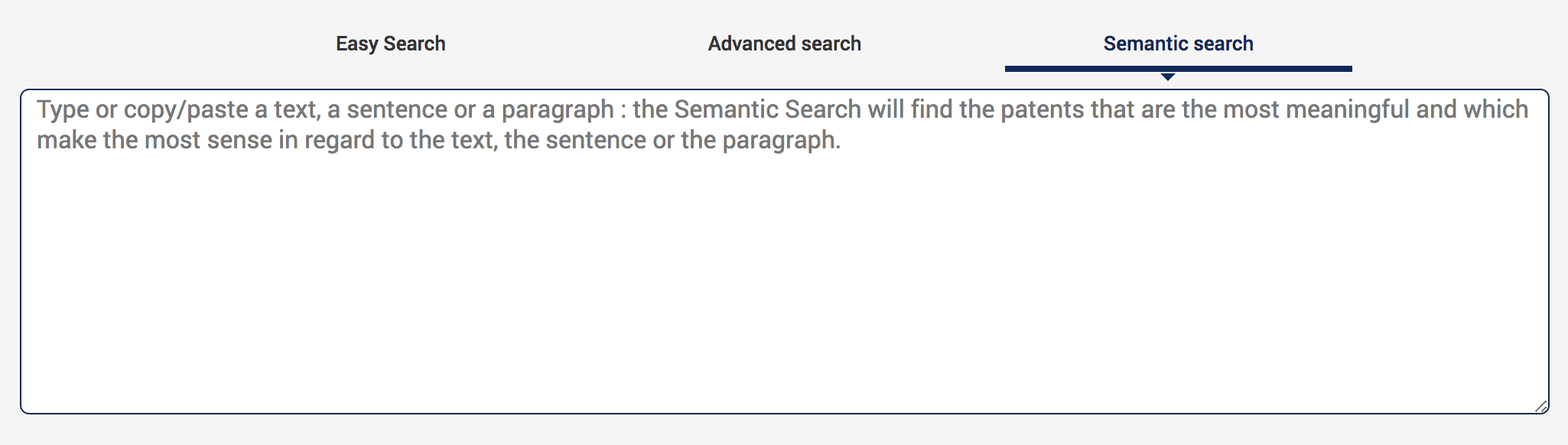Choose Advanced search mode
This screenshot has width=1568, height=445.
pos(784,44)
